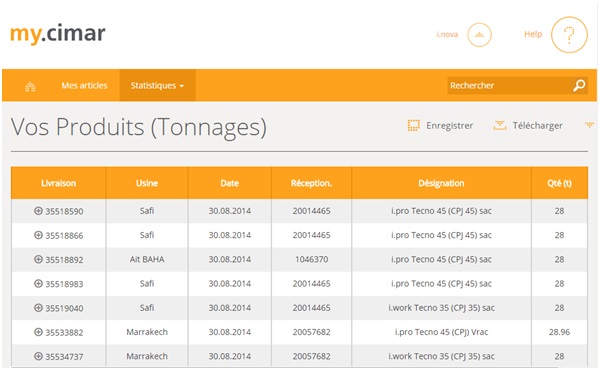This screenshot has height=370, width=600.
Task: Click the Télécharger download icon
Action: pyautogui.click(x=500, y=126)
